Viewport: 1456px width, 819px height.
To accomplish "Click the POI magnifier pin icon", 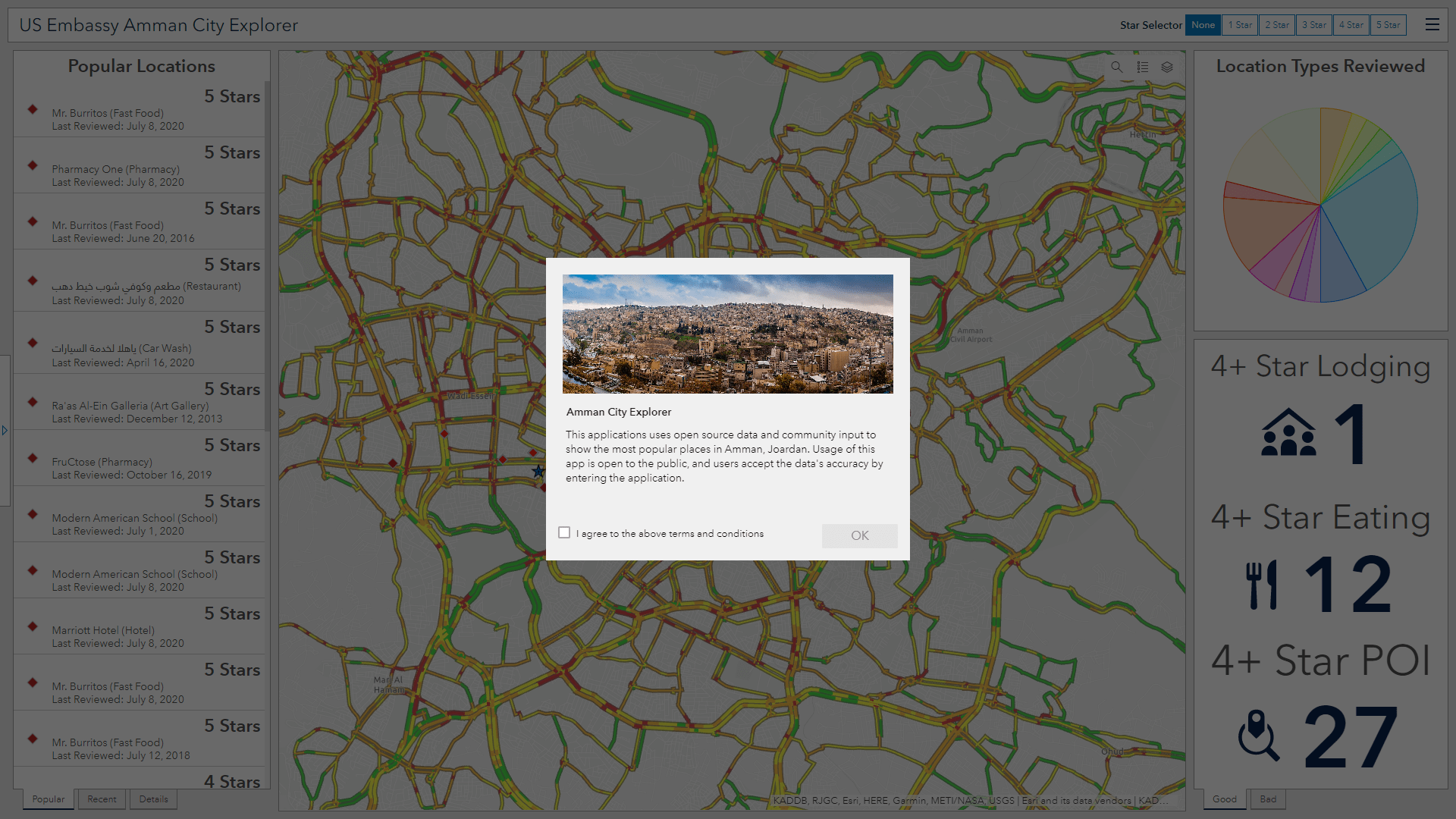I will click(x=1259, y=735).
